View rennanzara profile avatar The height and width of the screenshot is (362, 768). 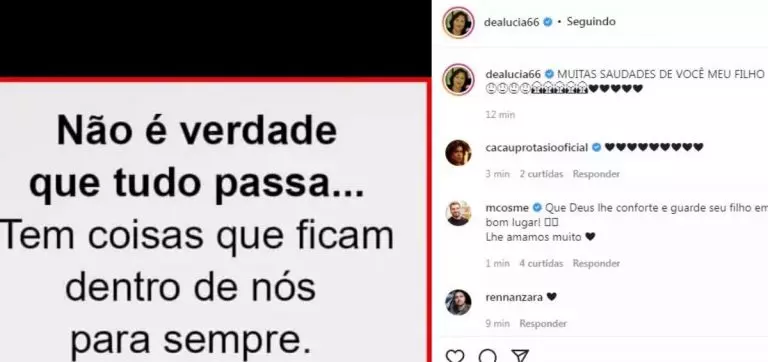pos(458,302)
